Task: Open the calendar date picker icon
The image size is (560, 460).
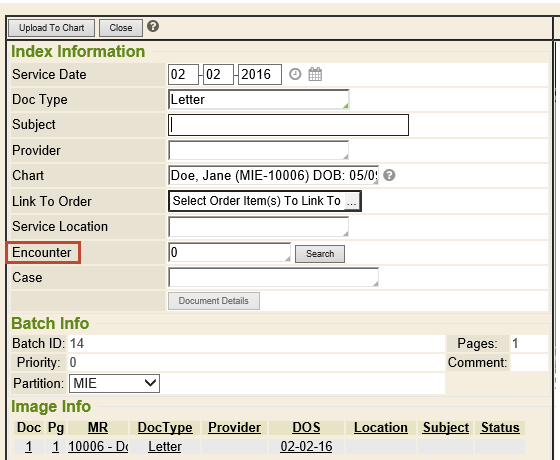Action: [x=315, y=74]
